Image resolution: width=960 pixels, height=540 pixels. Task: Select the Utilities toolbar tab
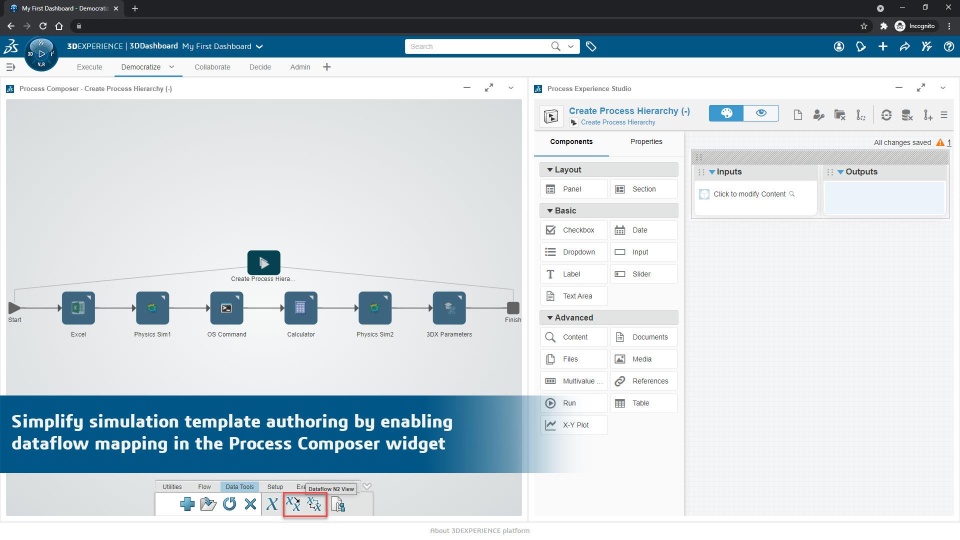[x=172, y=487]
